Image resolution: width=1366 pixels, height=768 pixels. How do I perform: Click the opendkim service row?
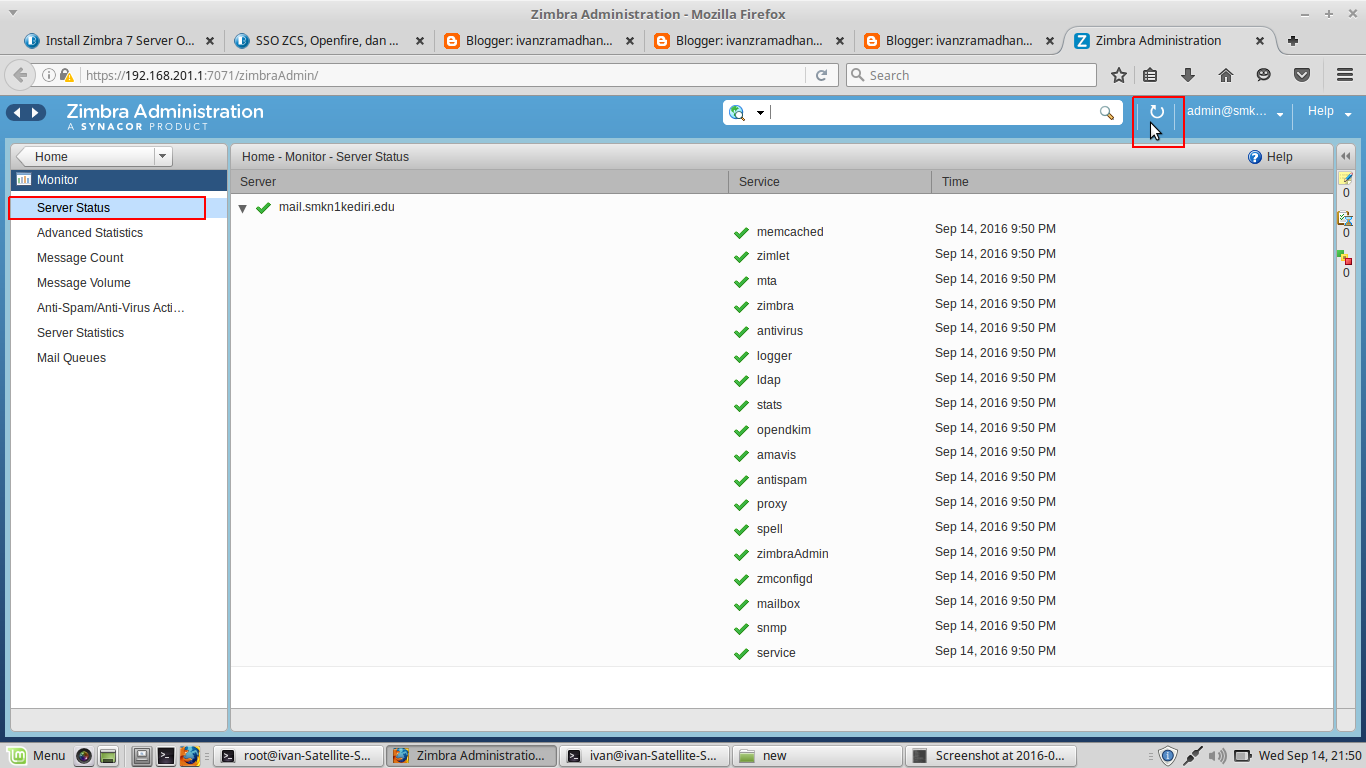pyautogui.click(x=783, y=430)
